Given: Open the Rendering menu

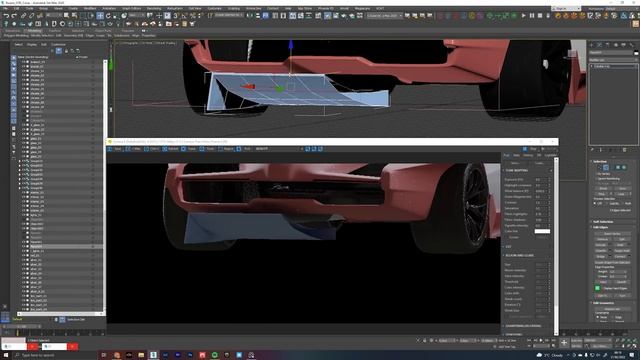Looking at the screenshot, I should click(x=154, y=8).
